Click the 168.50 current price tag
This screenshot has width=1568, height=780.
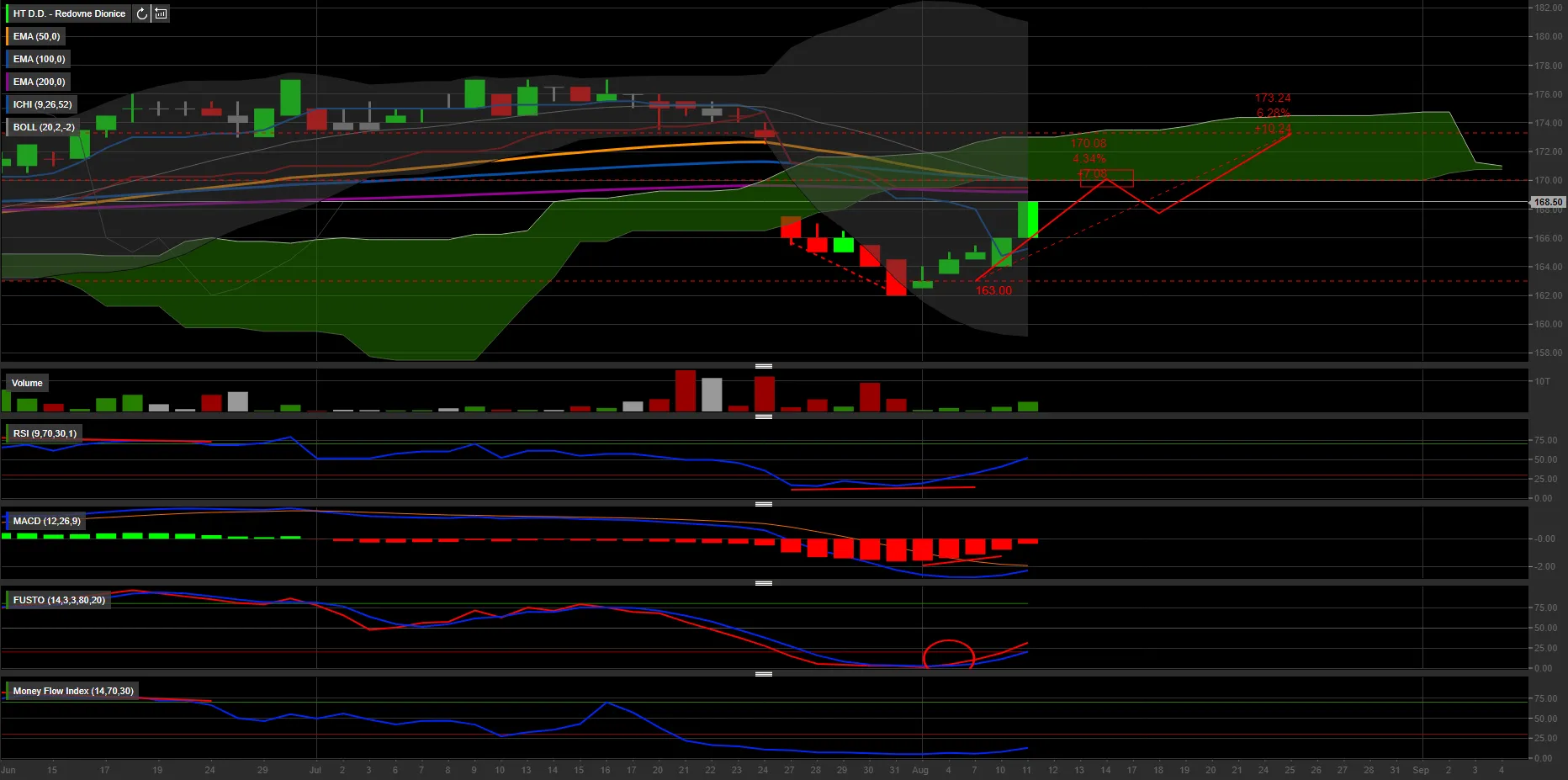[x=1547, y=202]
